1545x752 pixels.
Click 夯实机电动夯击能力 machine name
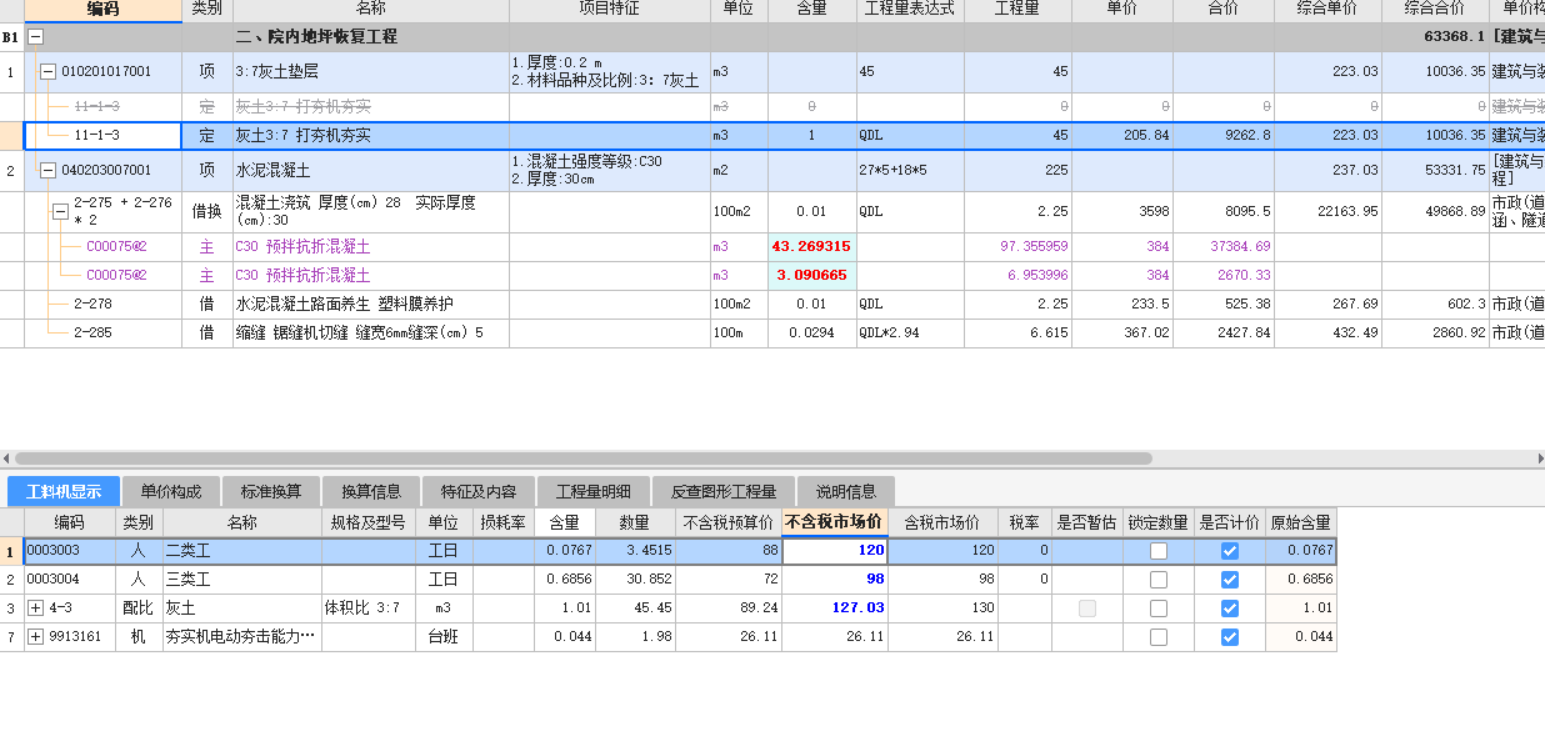pos(241,637)
